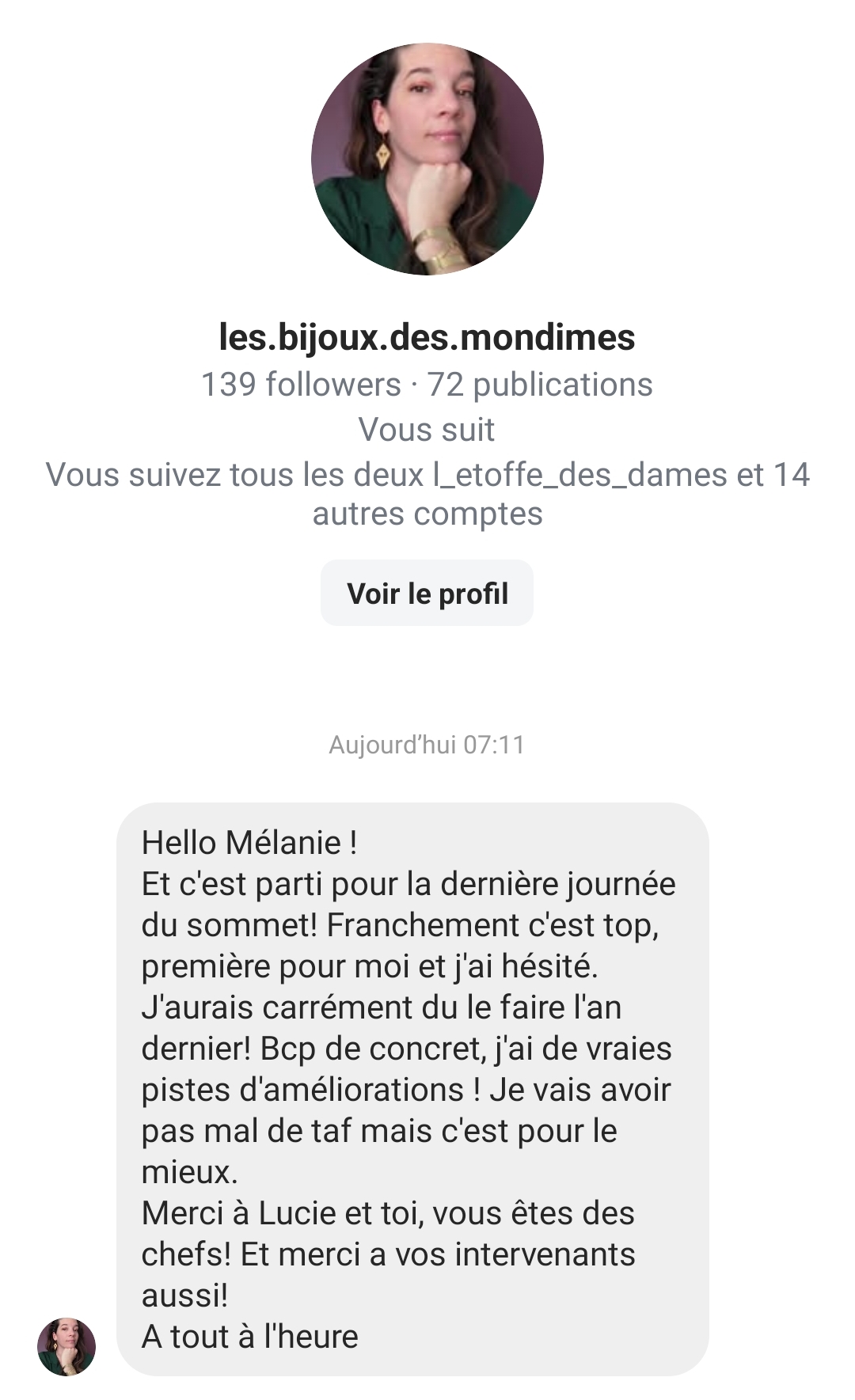Open the large circular profile picture

[427, 158]
